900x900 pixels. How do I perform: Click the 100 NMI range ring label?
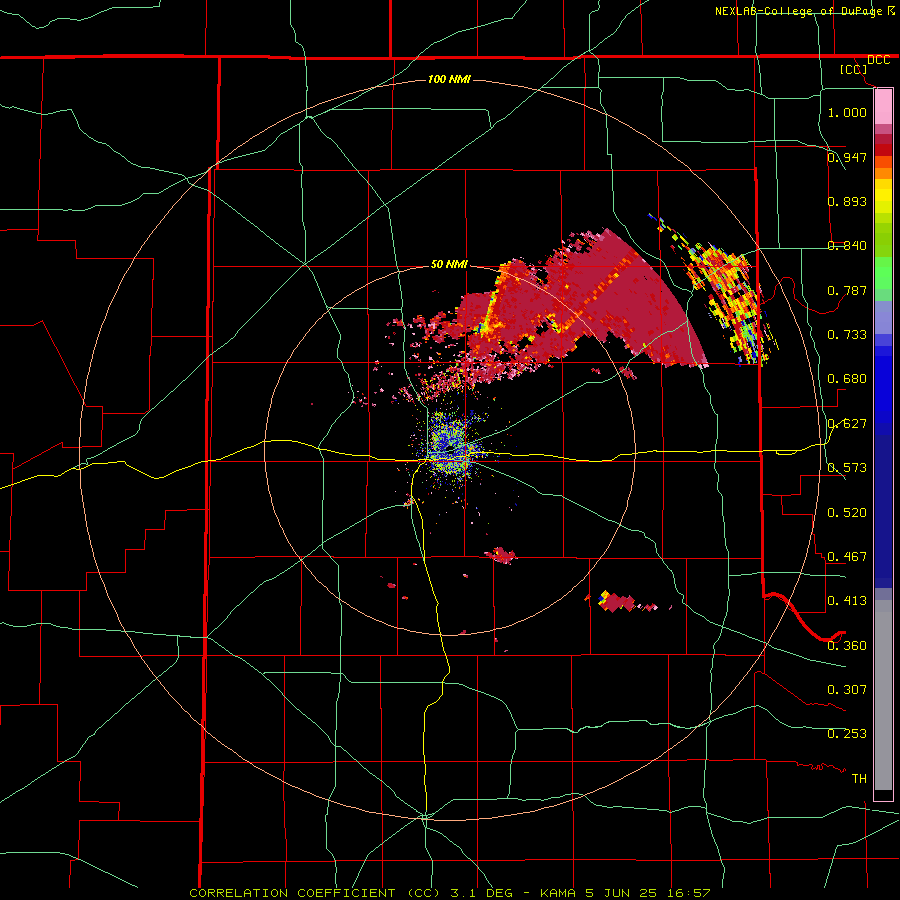449,79
